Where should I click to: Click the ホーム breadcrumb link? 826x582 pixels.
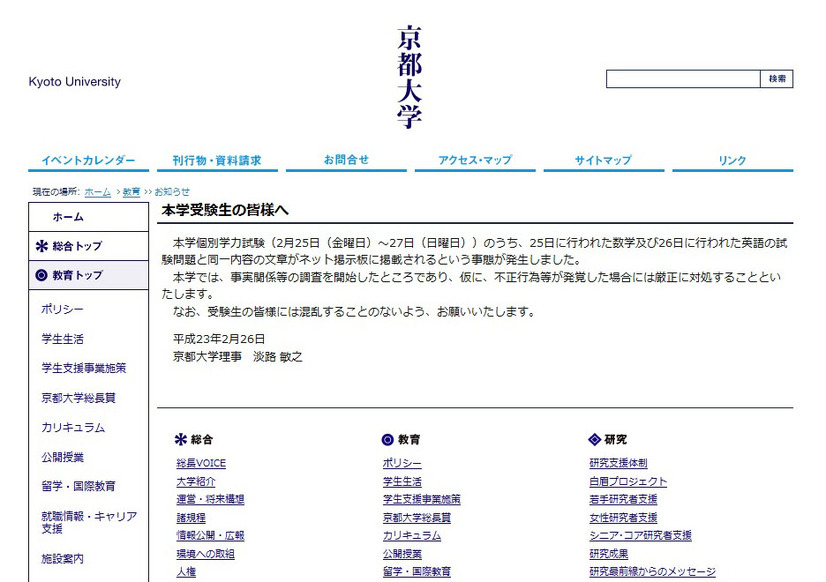tap(98, 192)
